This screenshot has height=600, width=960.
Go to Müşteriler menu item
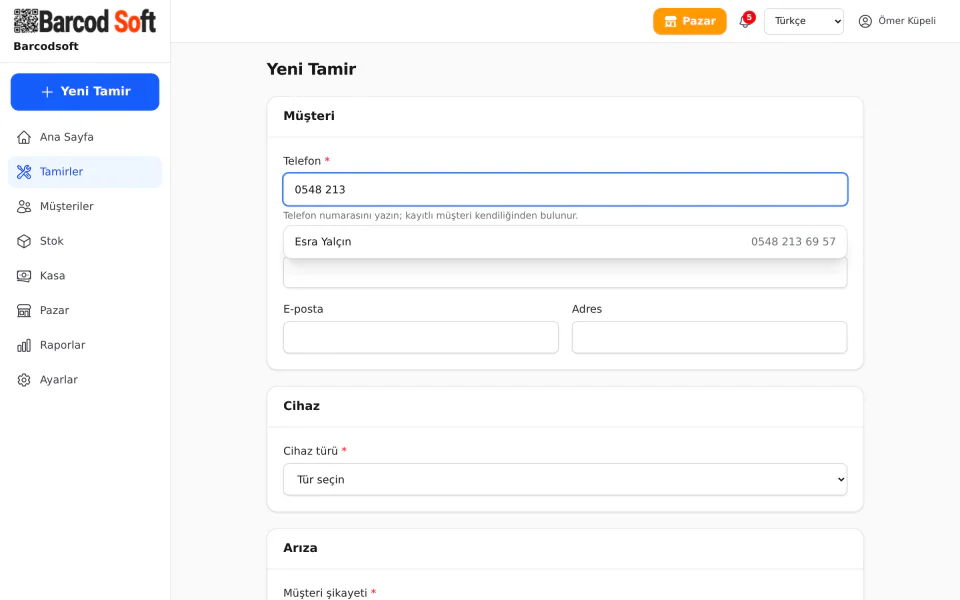coord(84,206)
